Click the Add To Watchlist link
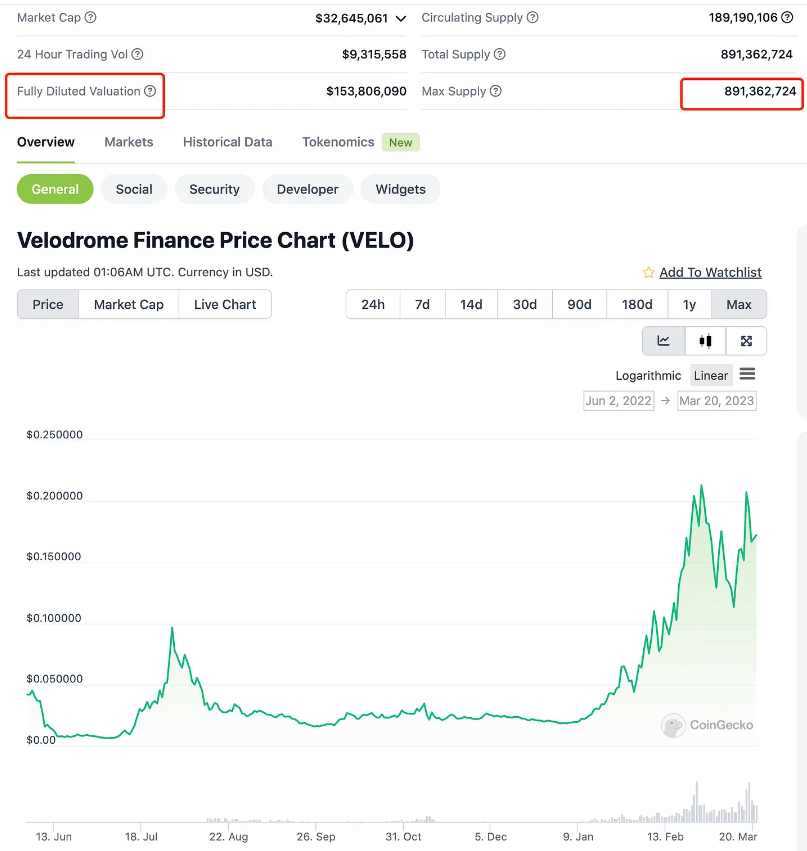Image resolution: width=807 pixels, height=851 pixels. 710,272
